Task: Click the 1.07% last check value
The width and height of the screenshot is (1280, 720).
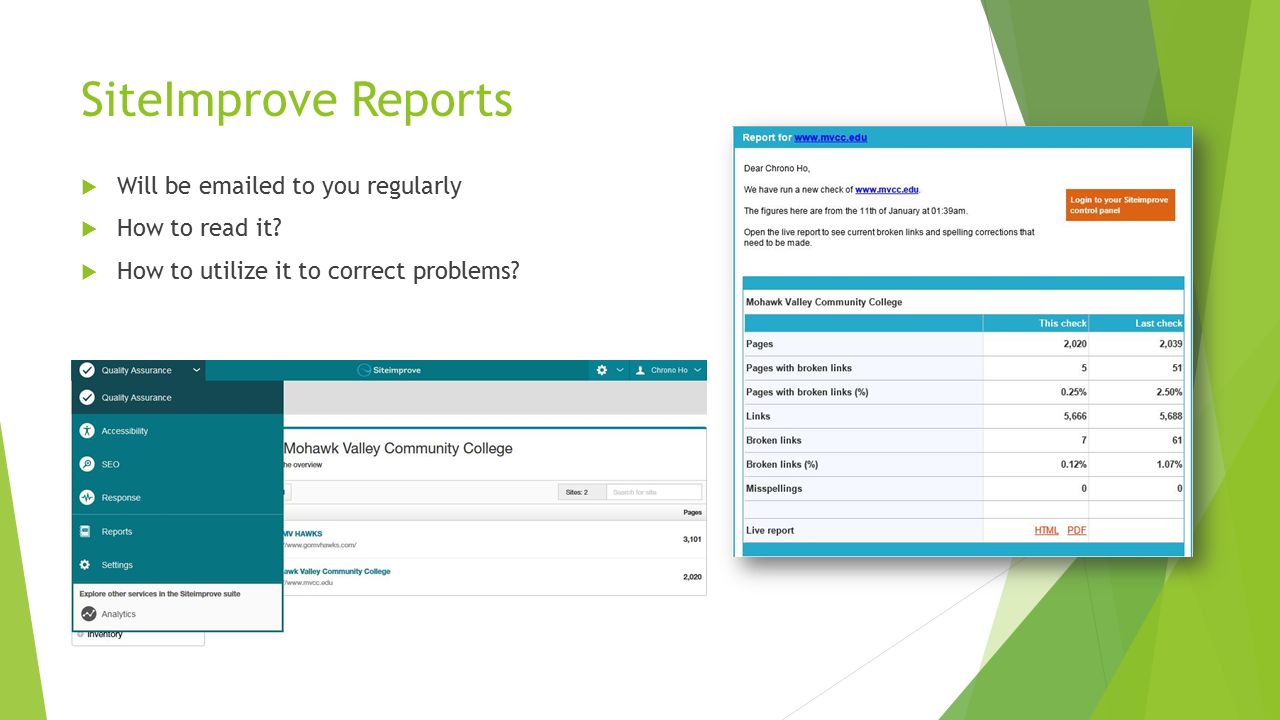Action: [1170, 464]
